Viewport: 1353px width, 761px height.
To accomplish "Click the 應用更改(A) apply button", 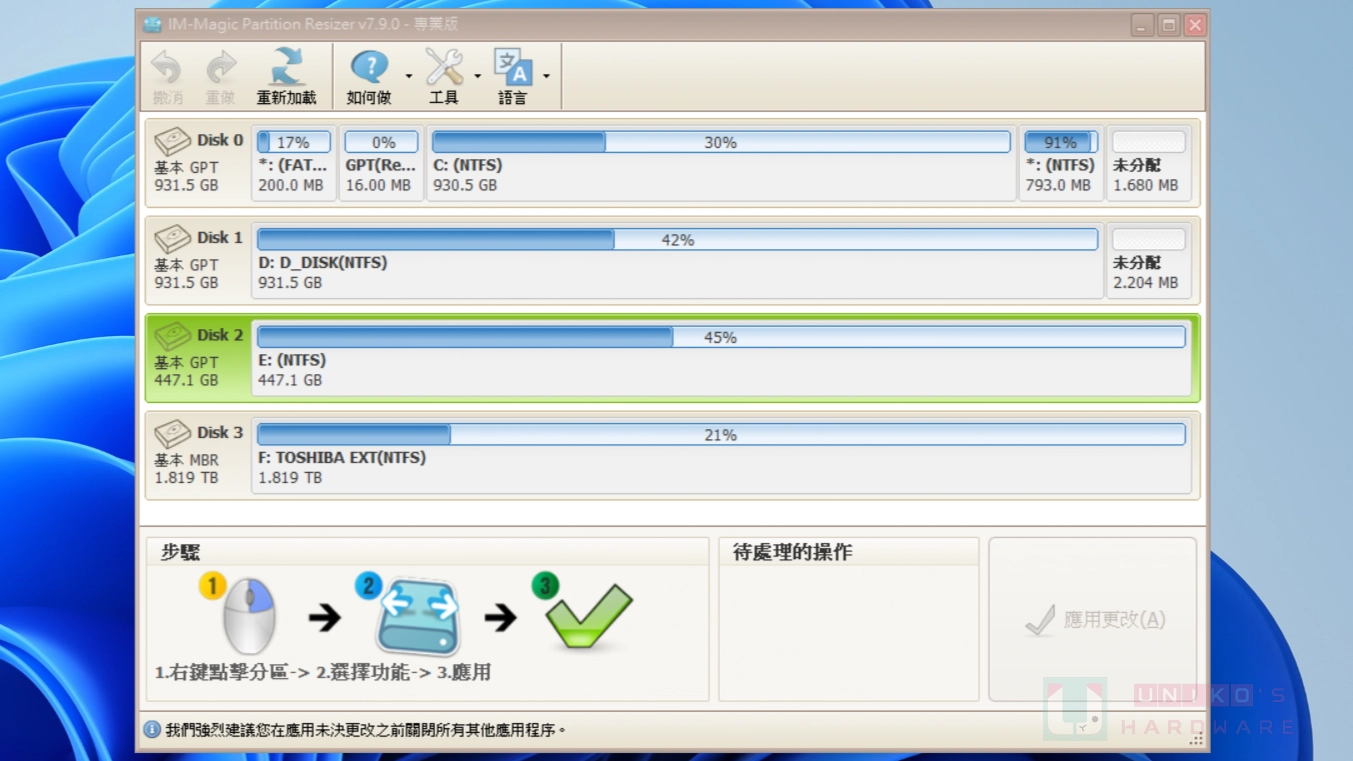I will click(x=1093, y=619).
